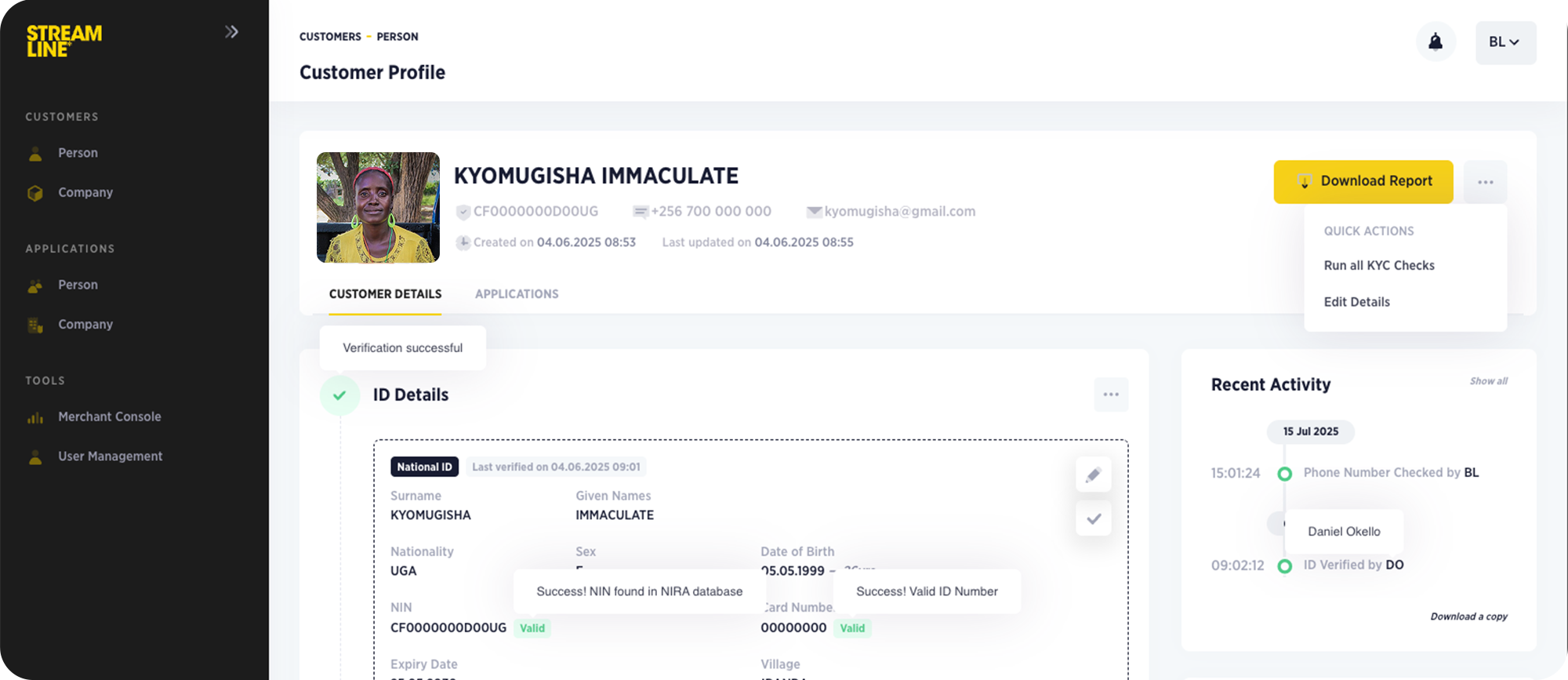Screen dimensions: 1568x680
Task: Click the Streamline logo
Action: [64, 41]
